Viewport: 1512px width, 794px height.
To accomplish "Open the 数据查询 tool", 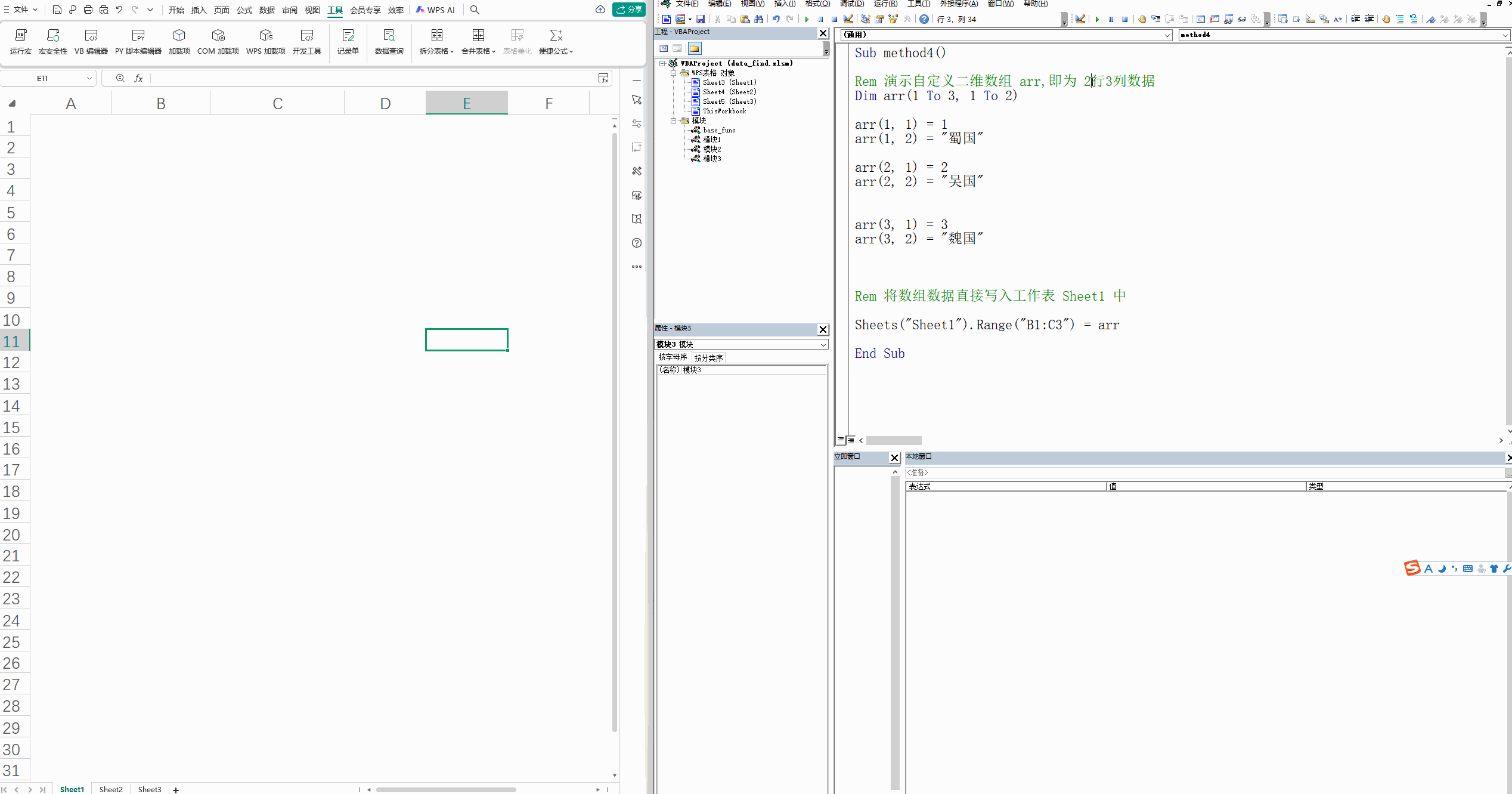I will [388, 42].
